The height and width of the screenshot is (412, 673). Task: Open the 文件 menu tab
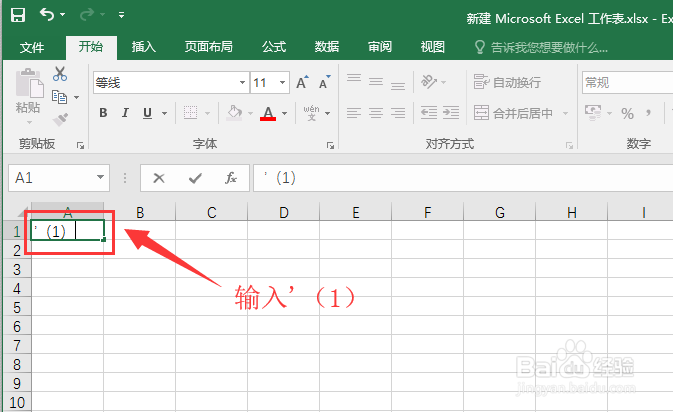click(x=32, y=47)
